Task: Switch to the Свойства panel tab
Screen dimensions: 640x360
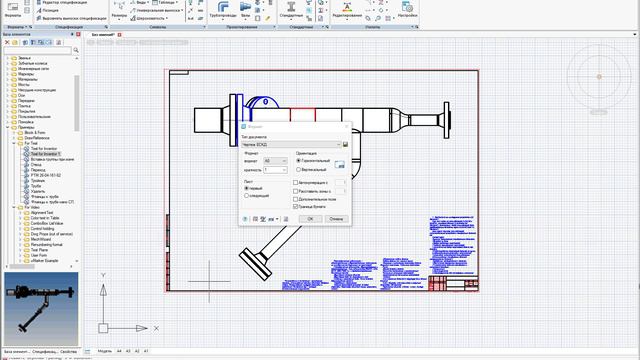Action: click(68, 351)
